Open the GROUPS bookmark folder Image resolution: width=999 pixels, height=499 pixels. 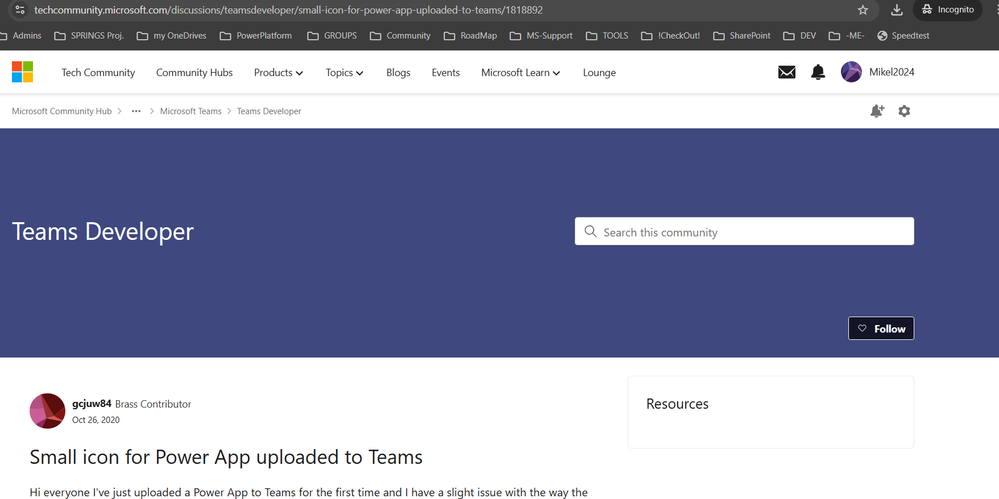click(x=332, y=36)
